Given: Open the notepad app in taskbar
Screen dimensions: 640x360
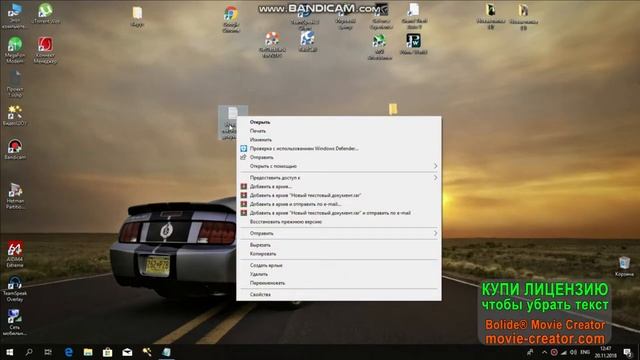Looking at the screenshot, I should click(166, 352).
